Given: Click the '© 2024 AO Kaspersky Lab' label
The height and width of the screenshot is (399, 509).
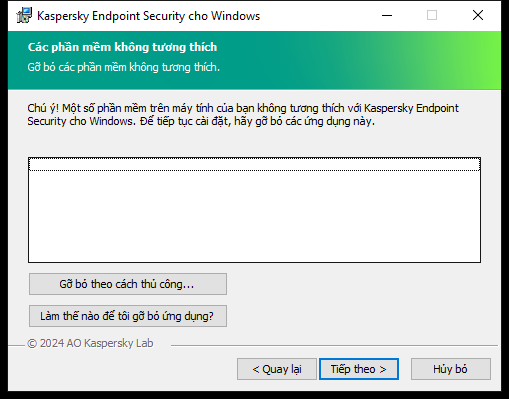Looking at the screenshot, I should pos(90,343).
